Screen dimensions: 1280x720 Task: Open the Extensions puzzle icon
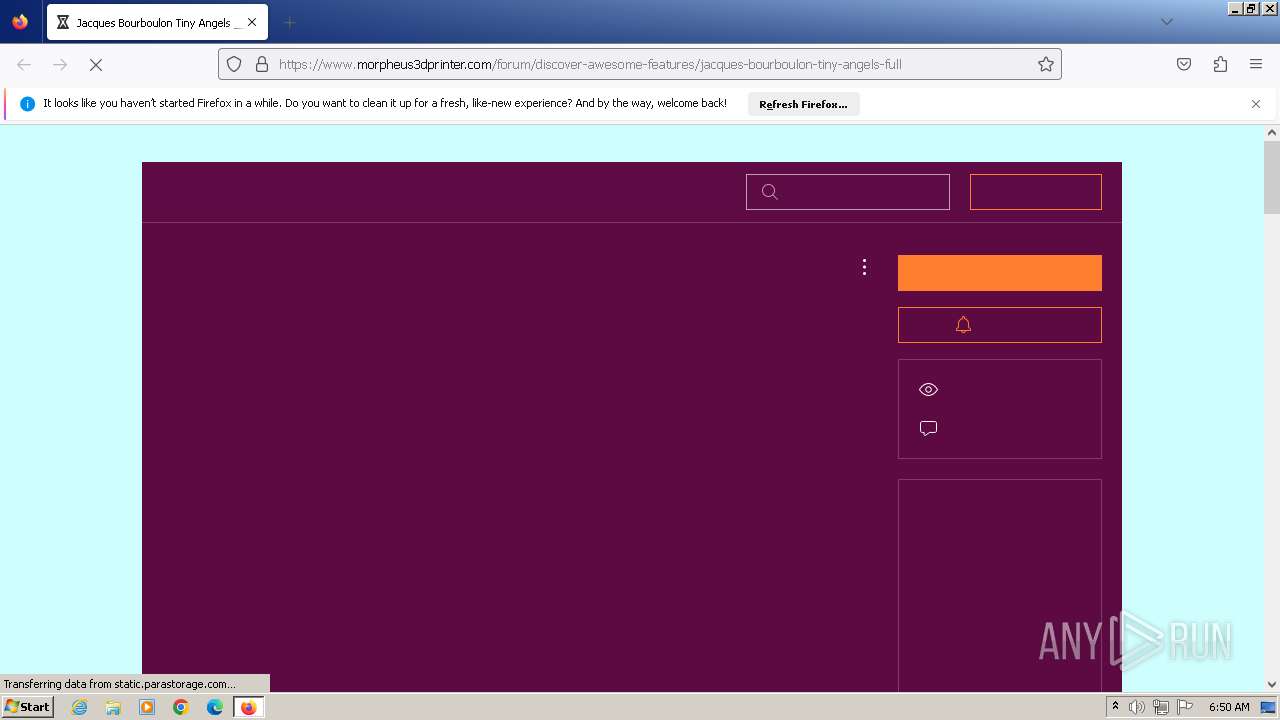coord(1220,64)
